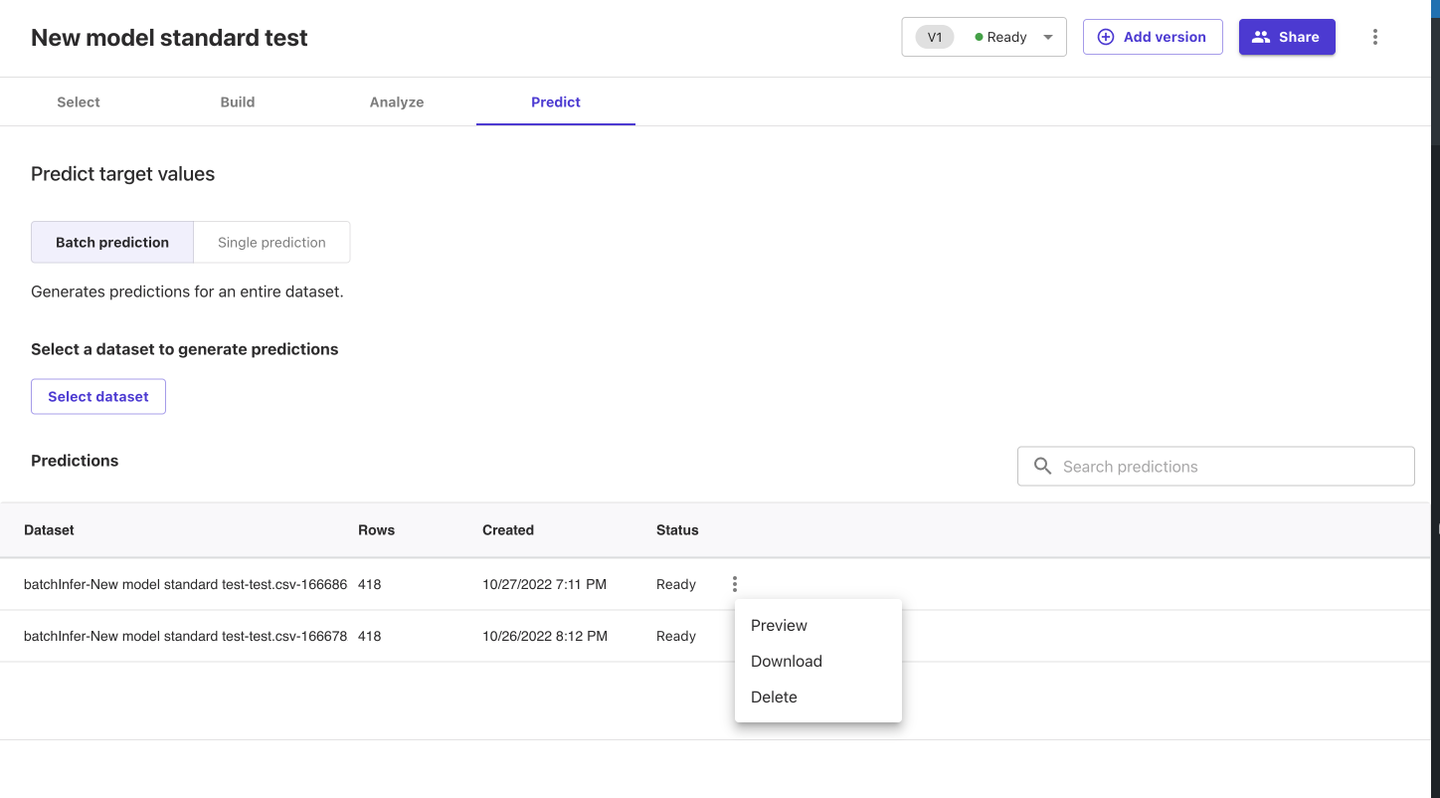Viewport: 1440px width, 798px height.
Task: Click the people icon on Share button
Action: coord(1261,37)
